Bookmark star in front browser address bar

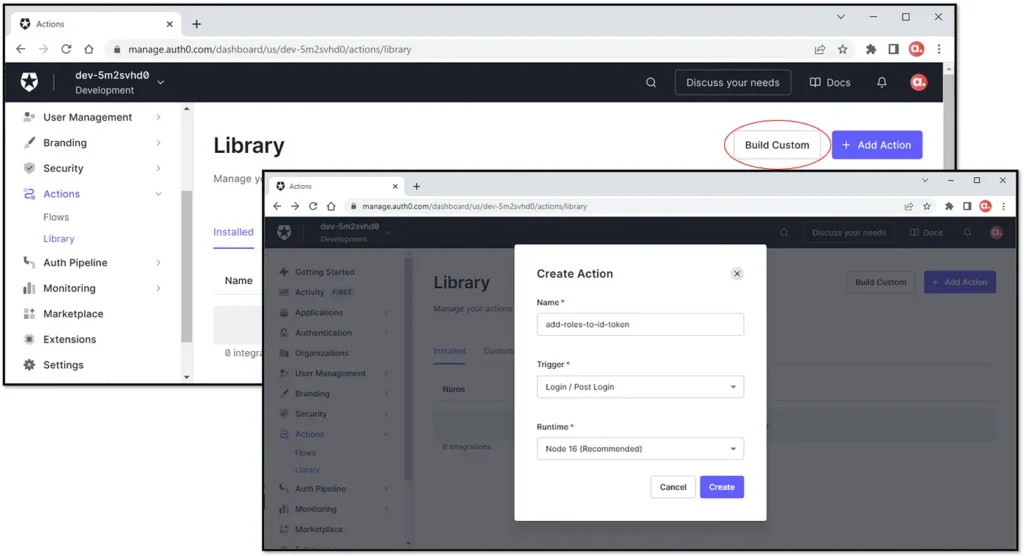pyautogui.click(x=927, y=206)
